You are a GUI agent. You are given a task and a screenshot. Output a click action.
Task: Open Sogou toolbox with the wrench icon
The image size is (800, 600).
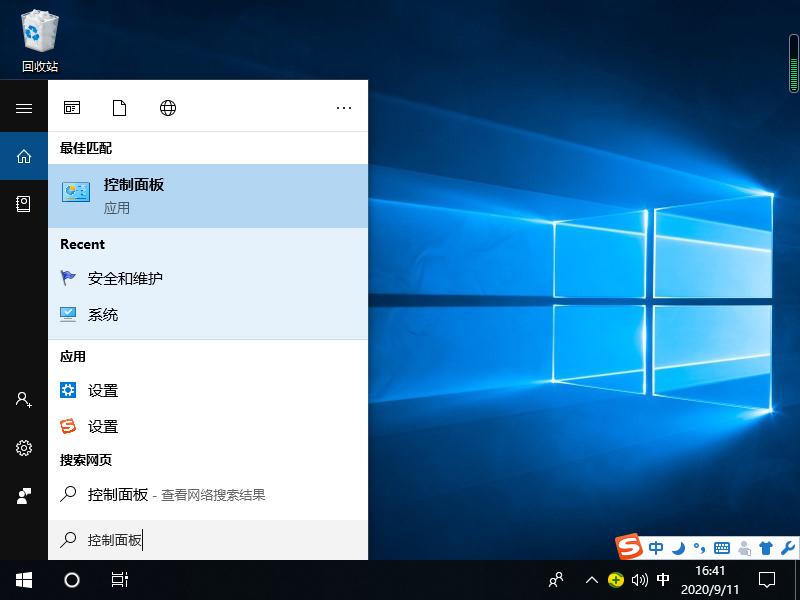pos(787,547)
